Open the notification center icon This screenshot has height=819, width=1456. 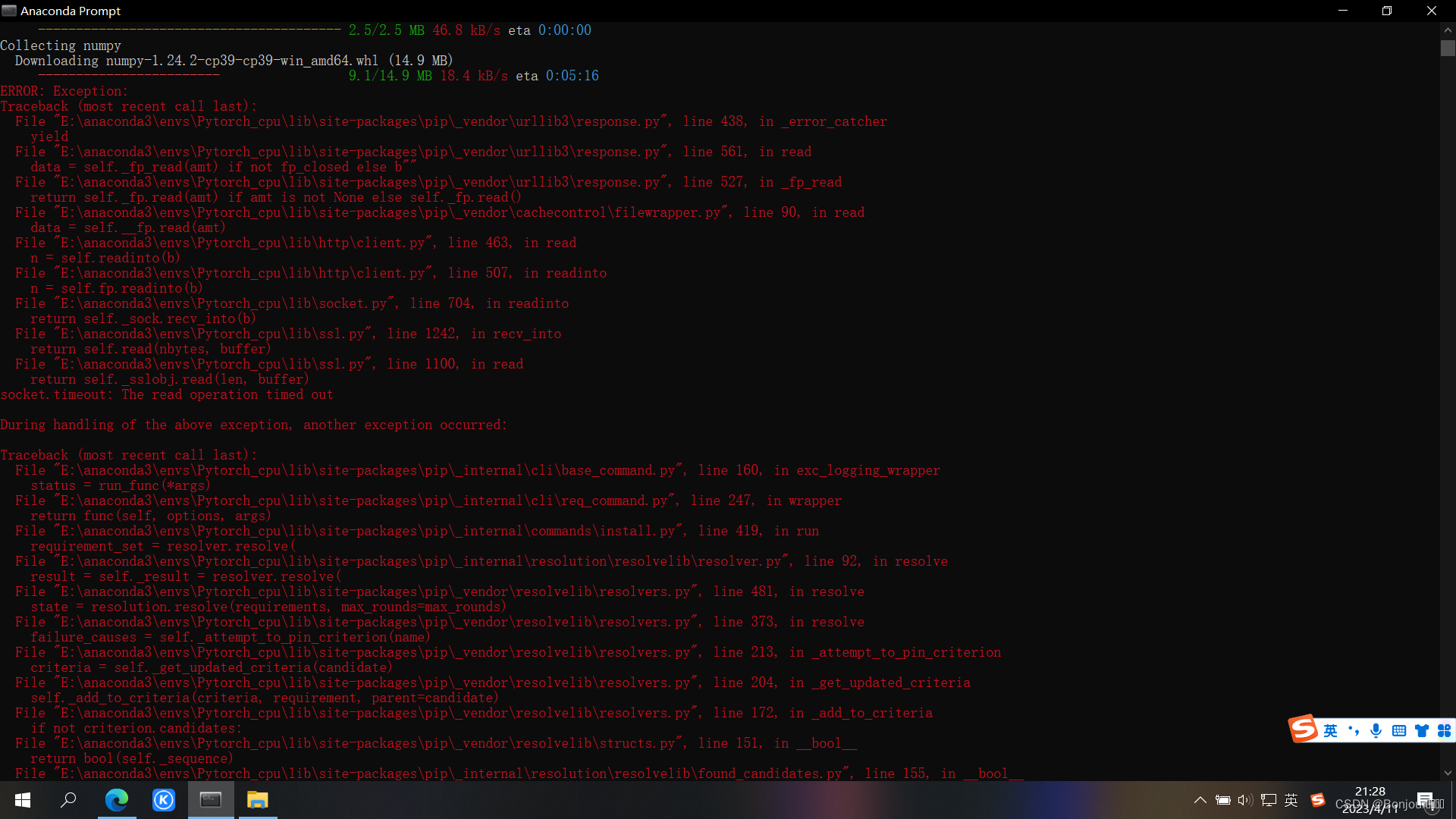tap(1425, 800)
